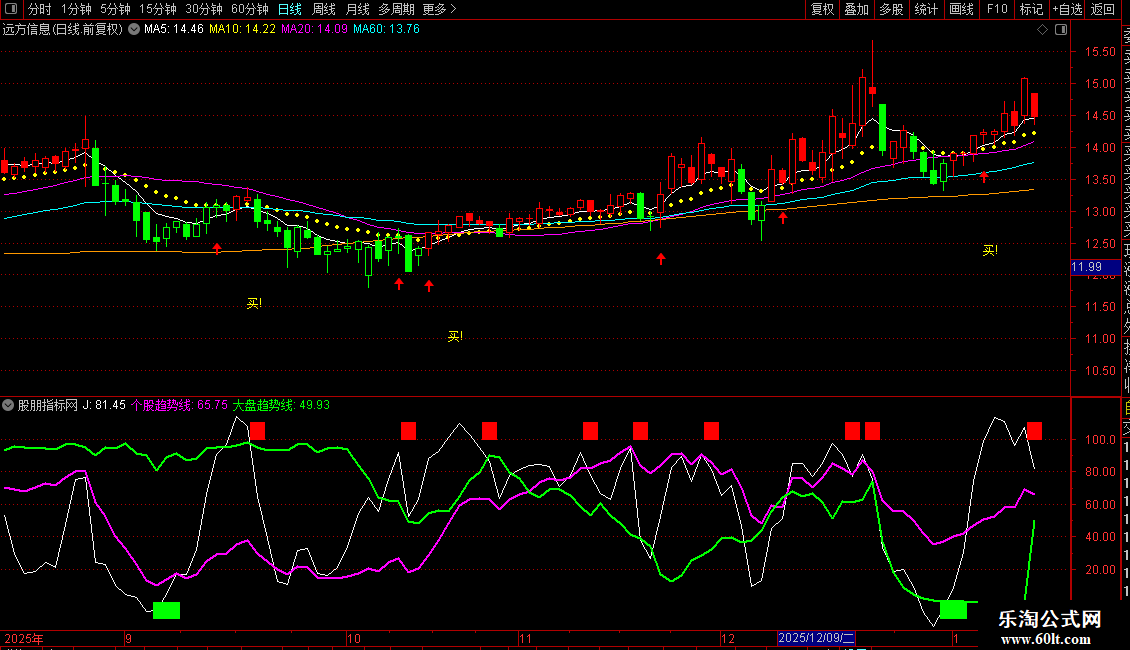Expand the 更多 periods menu
Viewport: 1130px width, 650px height.
tap(439, 9)
